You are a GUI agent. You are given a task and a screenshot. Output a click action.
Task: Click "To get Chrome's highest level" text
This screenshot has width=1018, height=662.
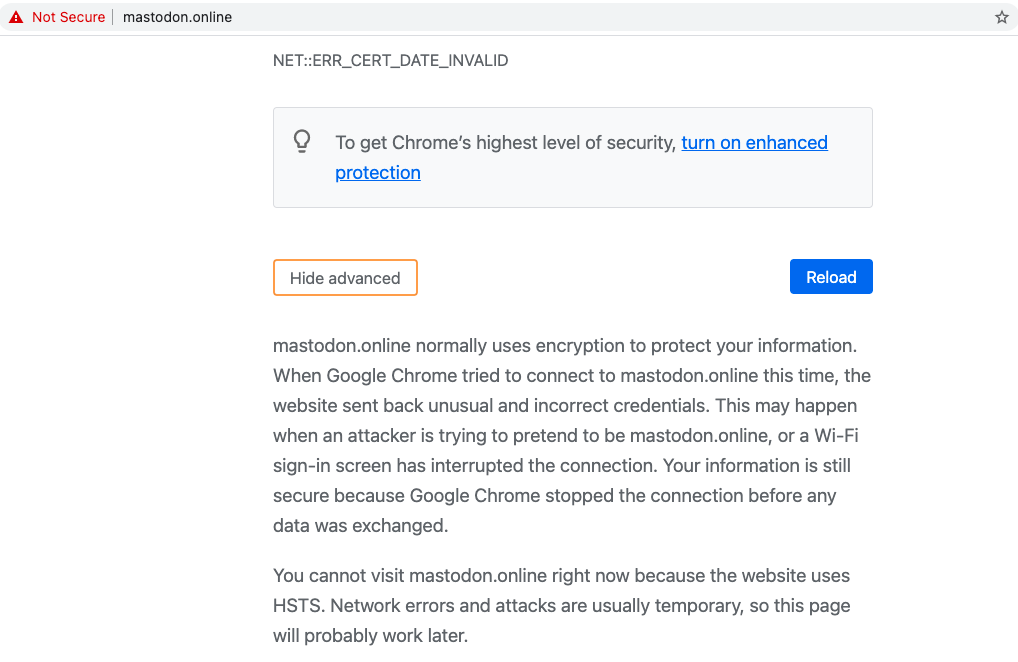coord(506,143)
